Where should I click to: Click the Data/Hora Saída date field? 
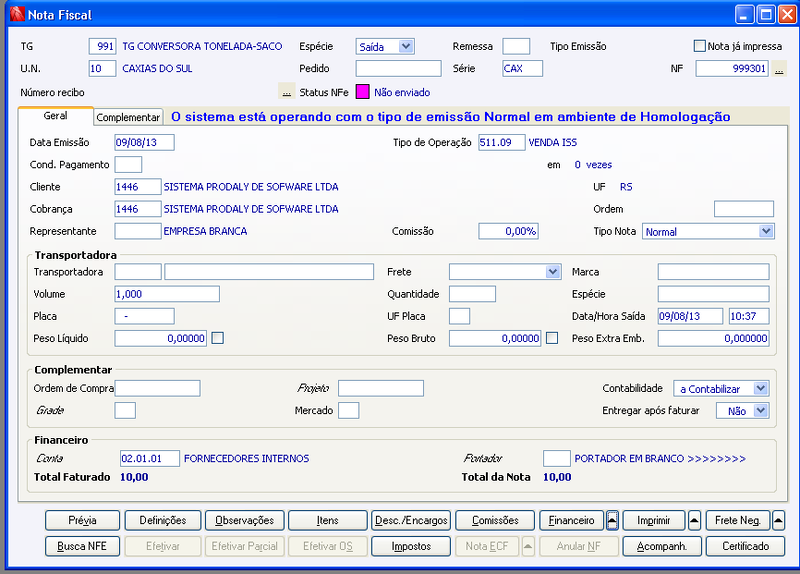point(690,316)
